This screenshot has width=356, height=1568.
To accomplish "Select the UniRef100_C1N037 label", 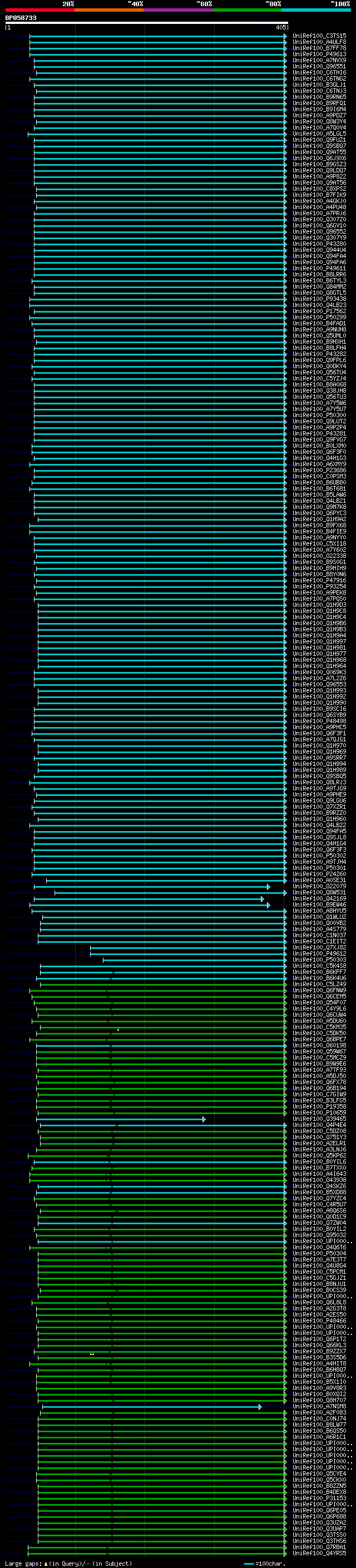I will coord(319,935).
